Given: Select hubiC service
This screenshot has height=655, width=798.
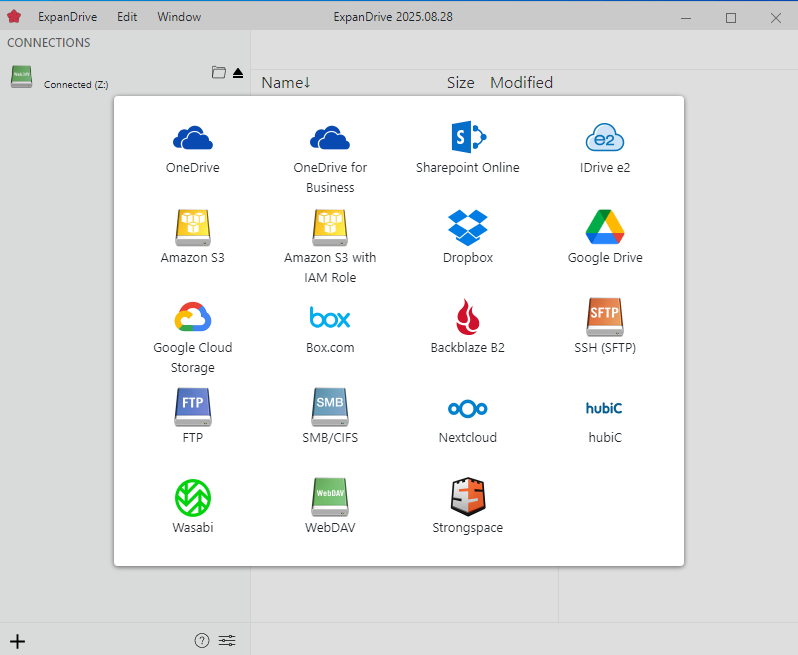Looking at the screenshot, I should [x=605, y=421].
